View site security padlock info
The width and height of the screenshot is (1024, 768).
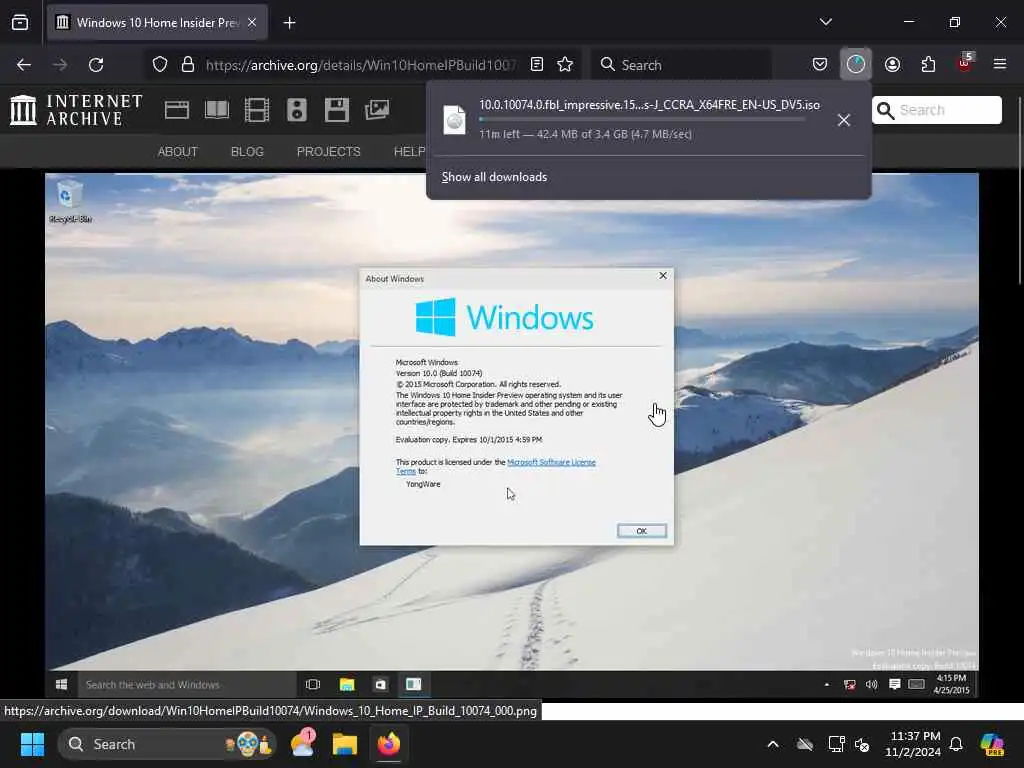pyautogui.click(x=188, y=65)
